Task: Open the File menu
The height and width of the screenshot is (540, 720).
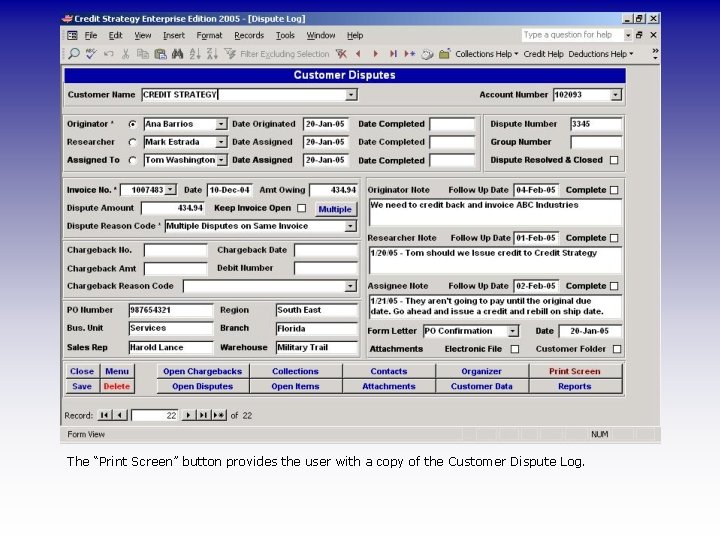Action: (x=91, y=35)
